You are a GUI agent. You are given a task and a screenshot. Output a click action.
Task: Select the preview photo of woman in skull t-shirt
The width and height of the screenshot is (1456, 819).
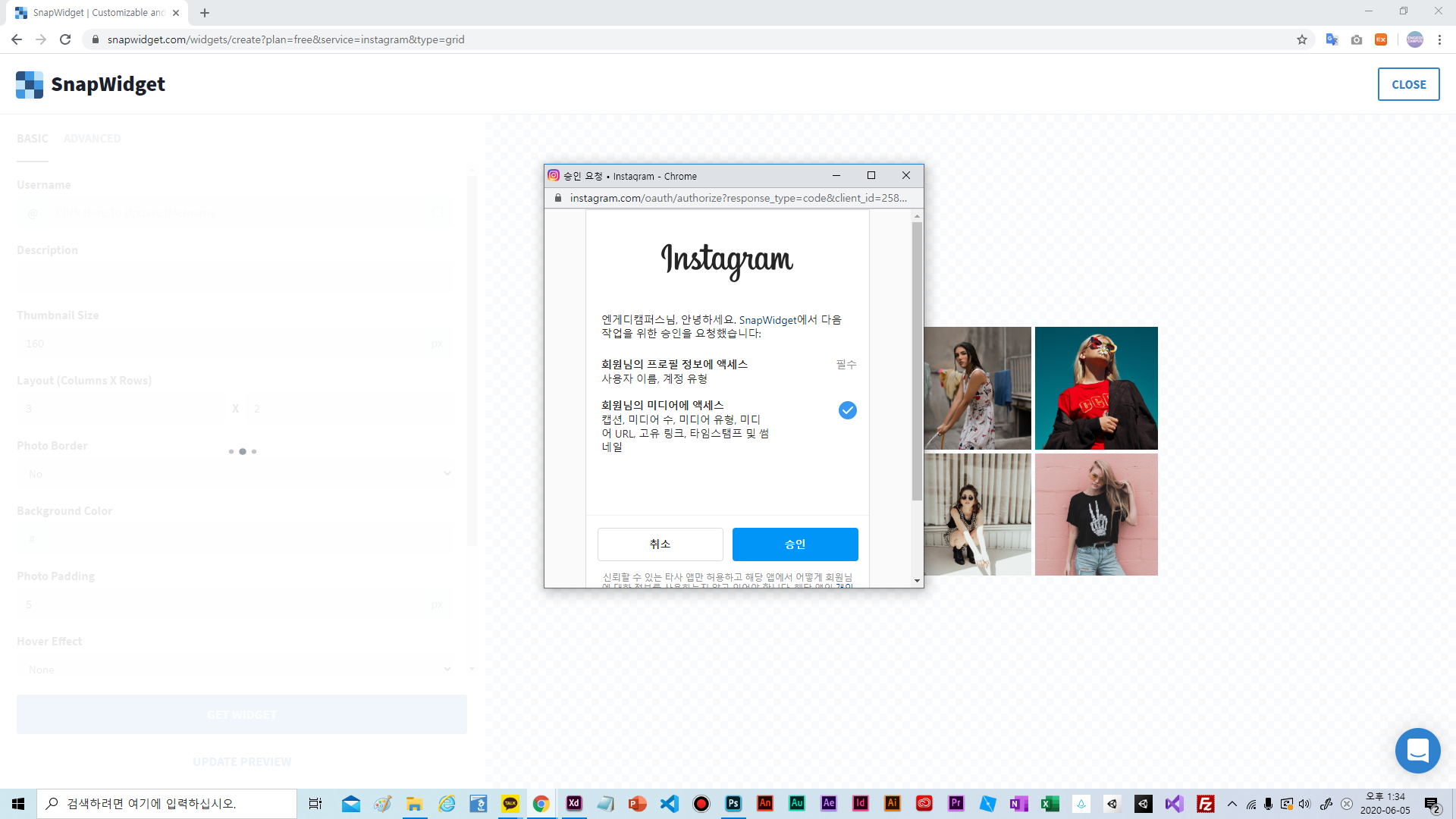point(1096,515)
